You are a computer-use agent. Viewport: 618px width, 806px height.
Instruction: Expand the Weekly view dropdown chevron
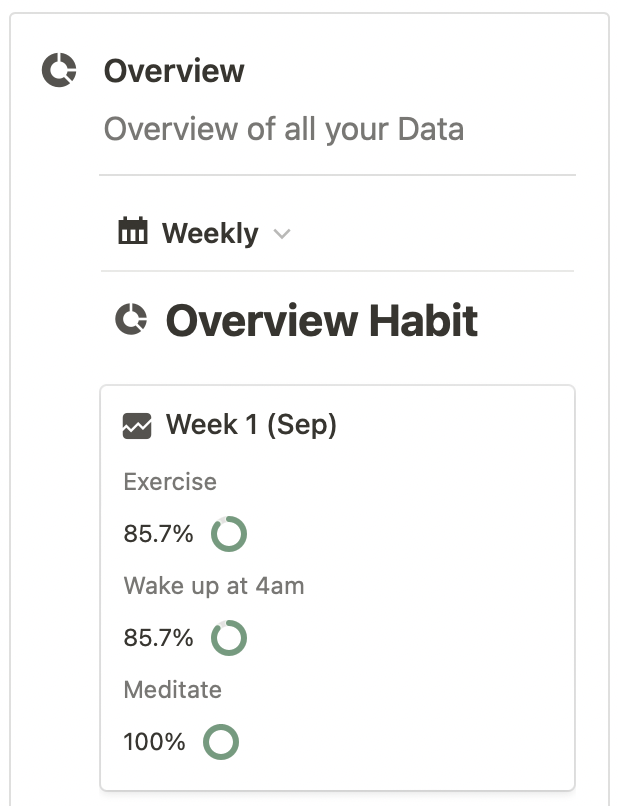pos(282,234)
